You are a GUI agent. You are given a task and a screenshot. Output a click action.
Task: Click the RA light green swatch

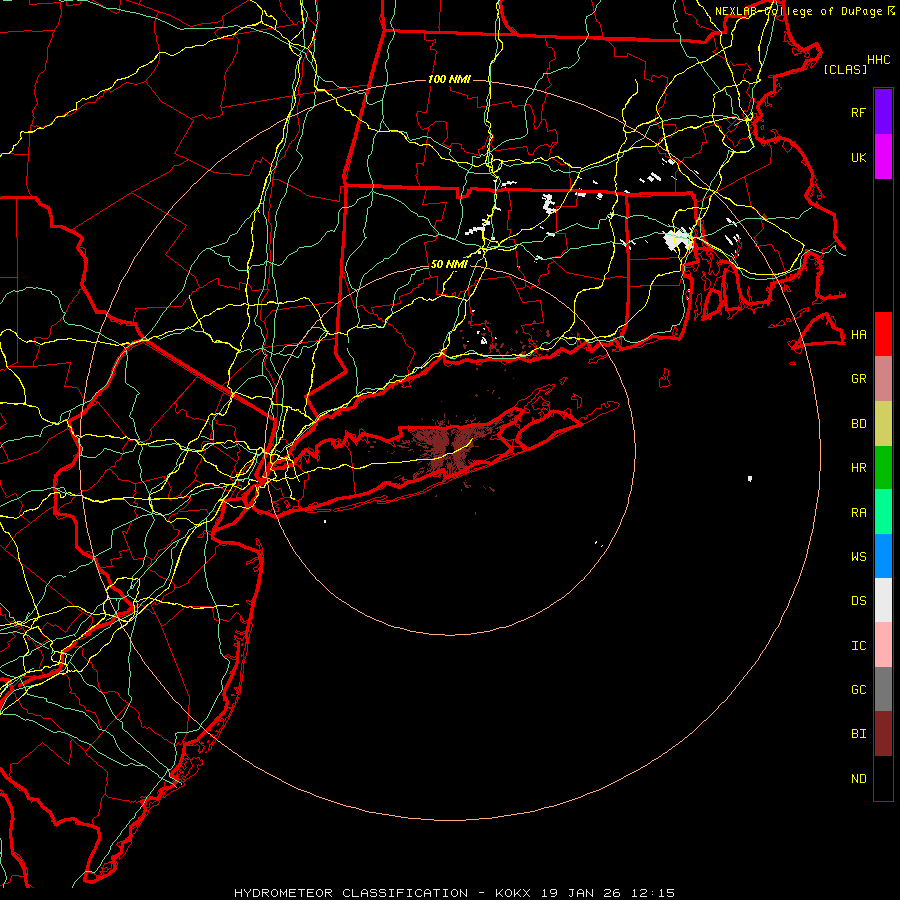point(883,512)
